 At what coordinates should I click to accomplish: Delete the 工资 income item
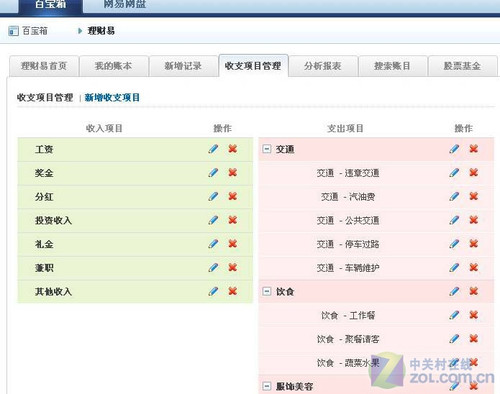(233, 149)
